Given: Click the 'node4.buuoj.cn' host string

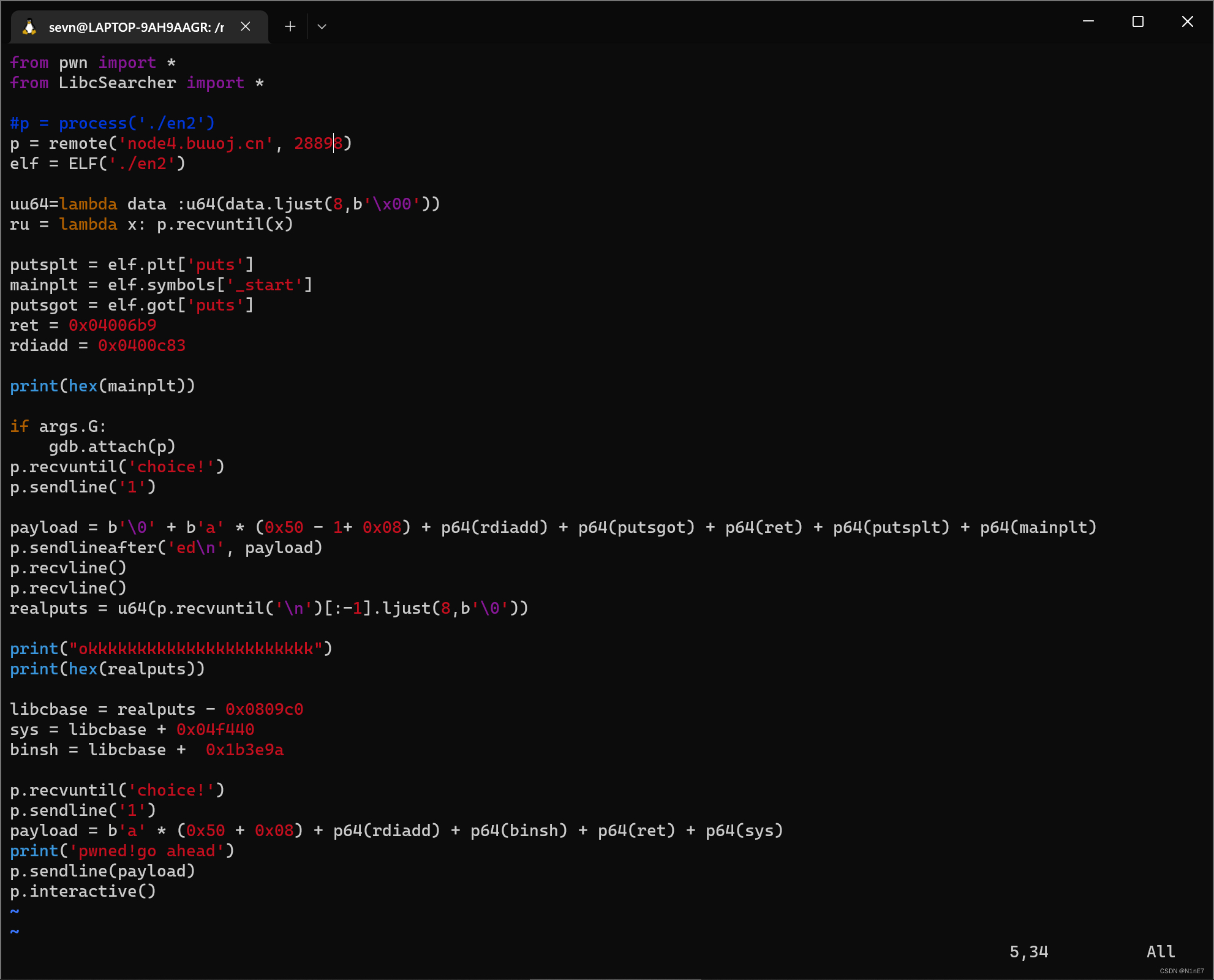Looking at the screenshot, I should point(196,143).
